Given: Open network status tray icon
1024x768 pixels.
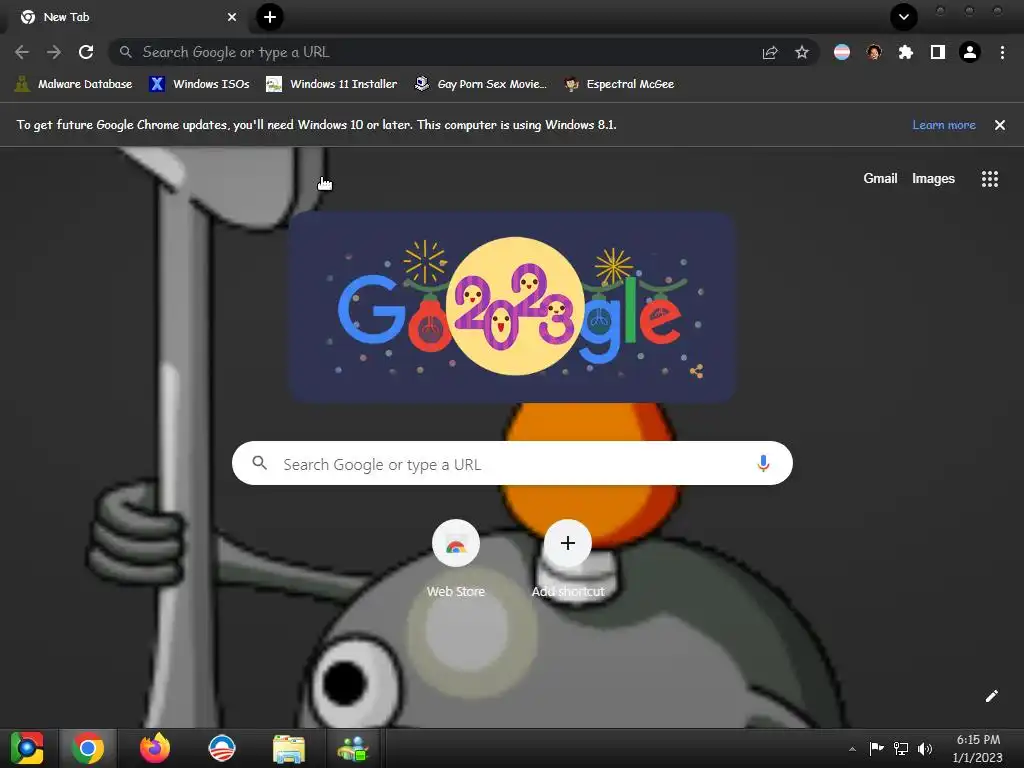Looking at the screenshot, I should [x=901, y=748].
